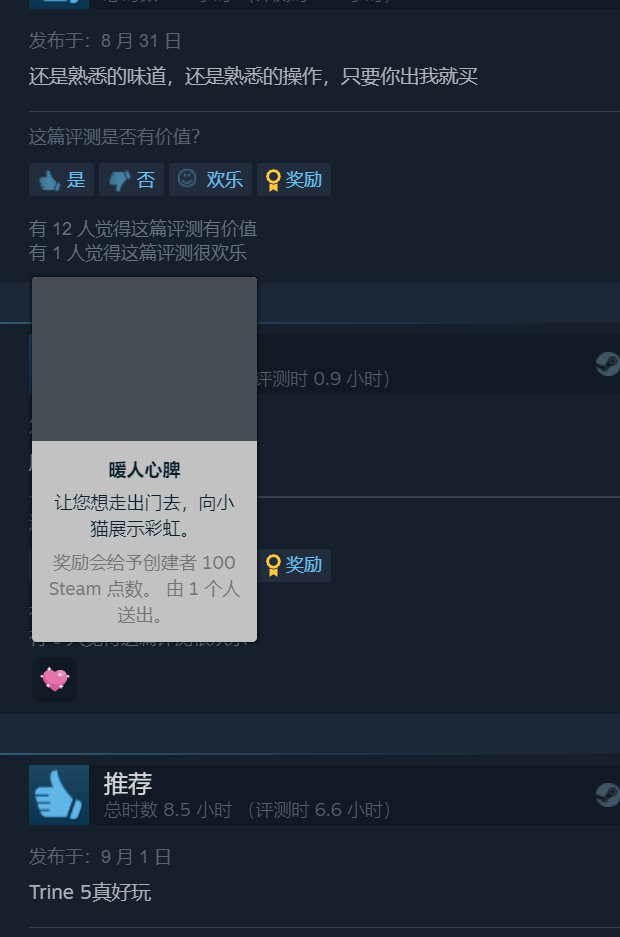The height and width of the screenshot is (937, 620).
Task: Click 奖励 button beside the award tooltip
Action: pyautogui.click(x=294, y=565)
